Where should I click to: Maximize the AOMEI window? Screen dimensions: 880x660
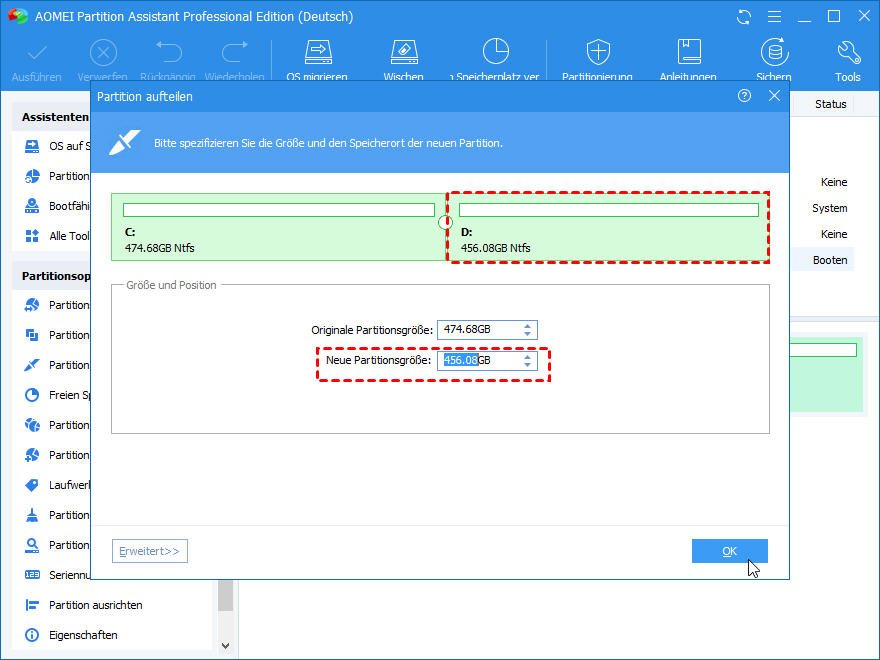pyautogui.click(x=835, y=17)
